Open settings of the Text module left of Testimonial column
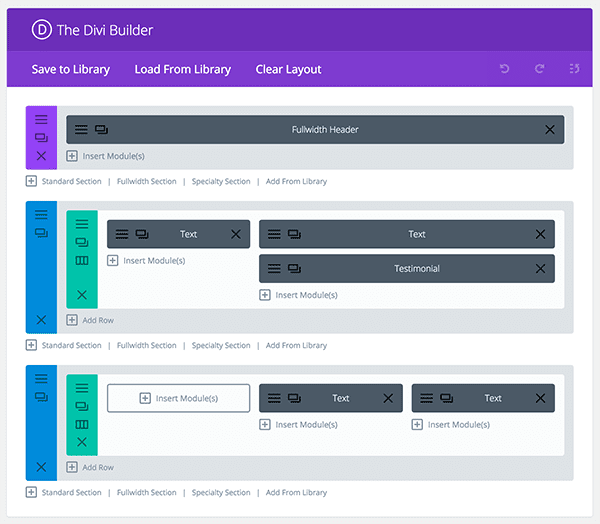The height and width of the screenshot is (524, 600). [x=122, y=234]
